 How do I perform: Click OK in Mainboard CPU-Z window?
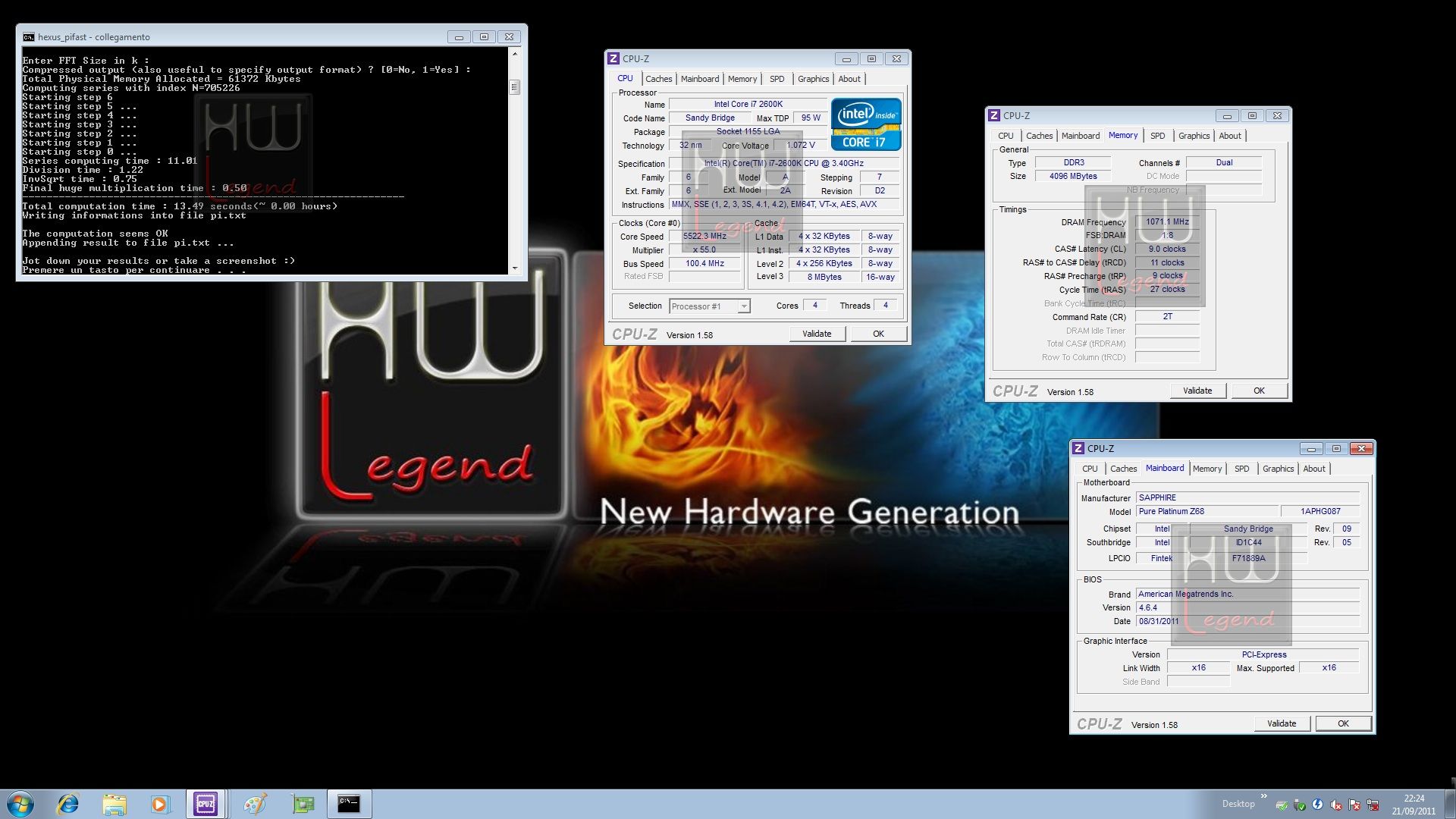(x=1343, y=723)
